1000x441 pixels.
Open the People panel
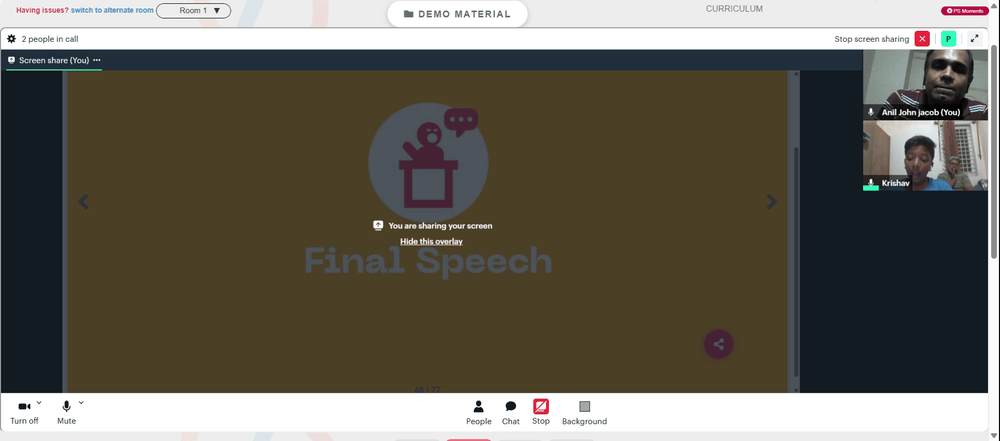tap(478, 412)
